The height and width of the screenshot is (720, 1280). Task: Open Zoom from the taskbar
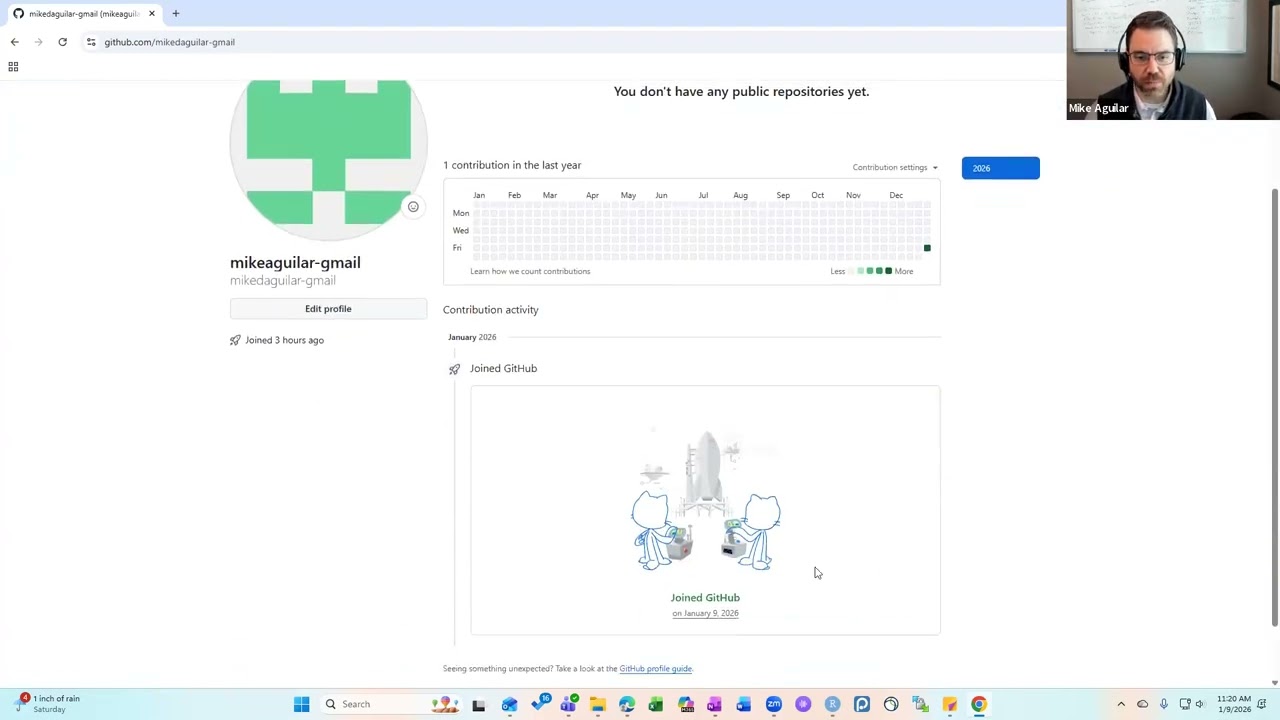(x=774, y=704)
